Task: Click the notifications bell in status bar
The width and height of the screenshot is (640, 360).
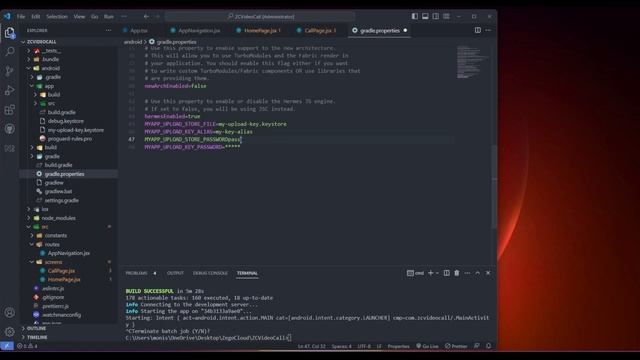Action: tap(489, 346)
